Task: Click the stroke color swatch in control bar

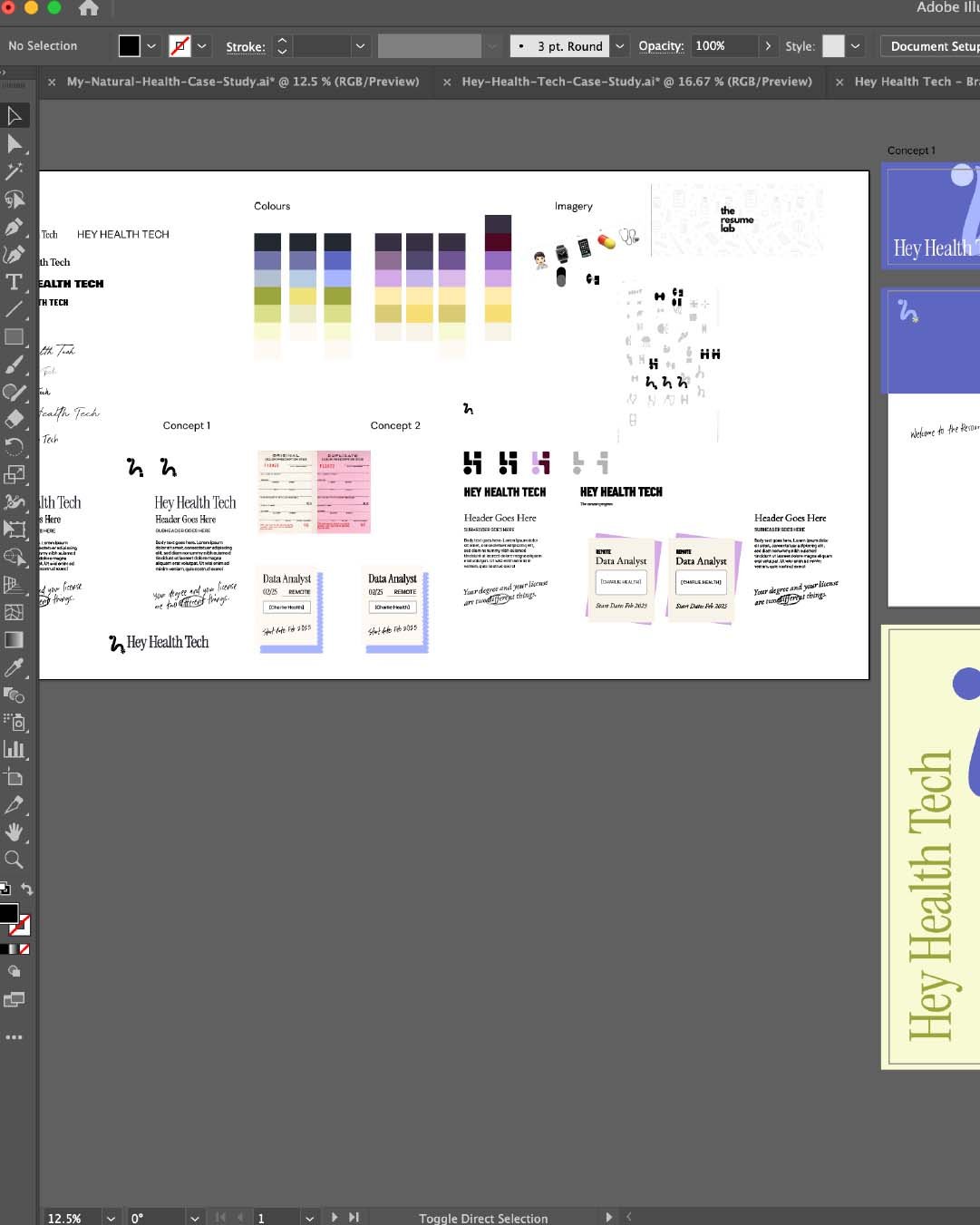Action: point(180,46)
